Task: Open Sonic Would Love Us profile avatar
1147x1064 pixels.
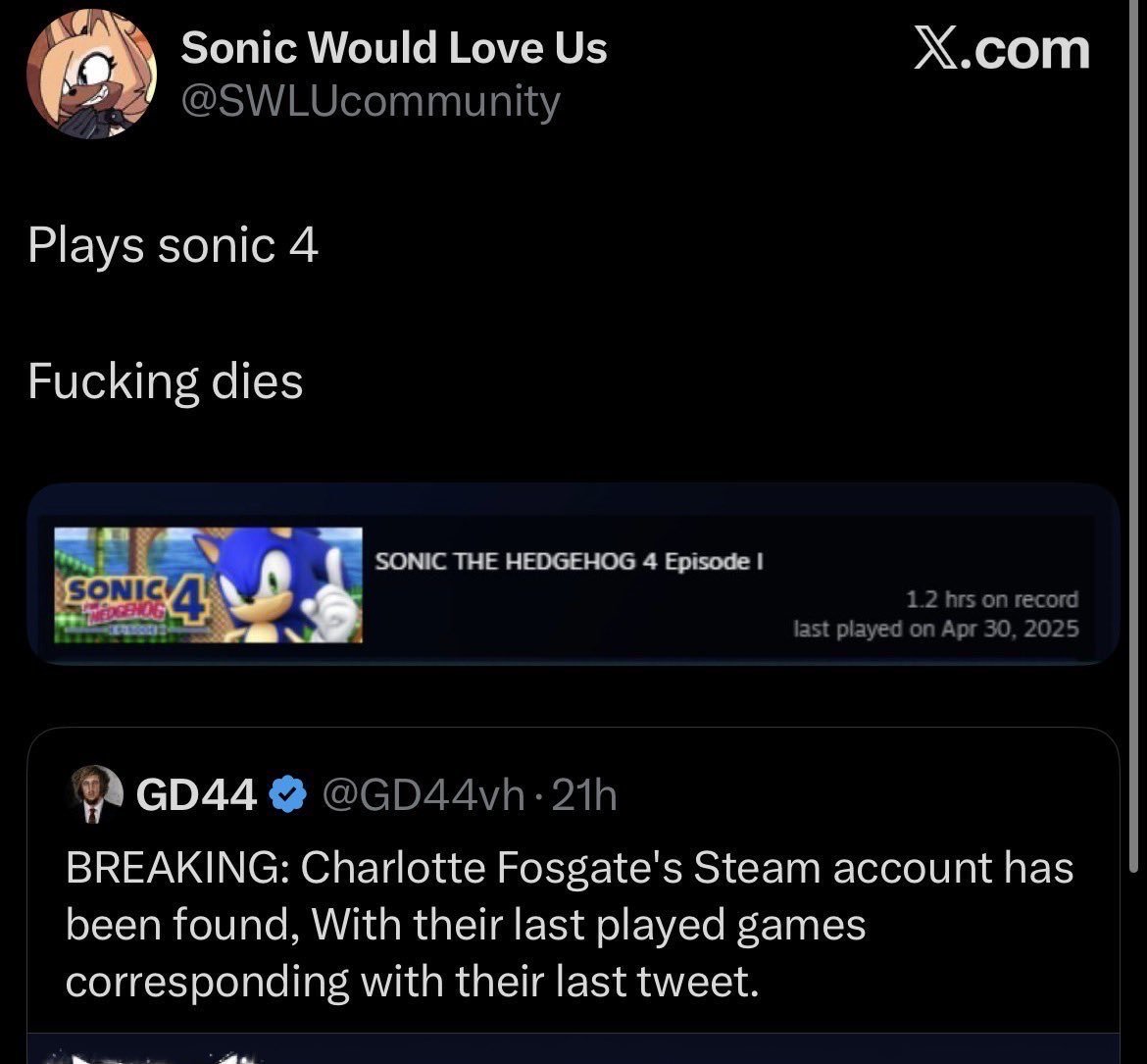Action: click(91, 74)
